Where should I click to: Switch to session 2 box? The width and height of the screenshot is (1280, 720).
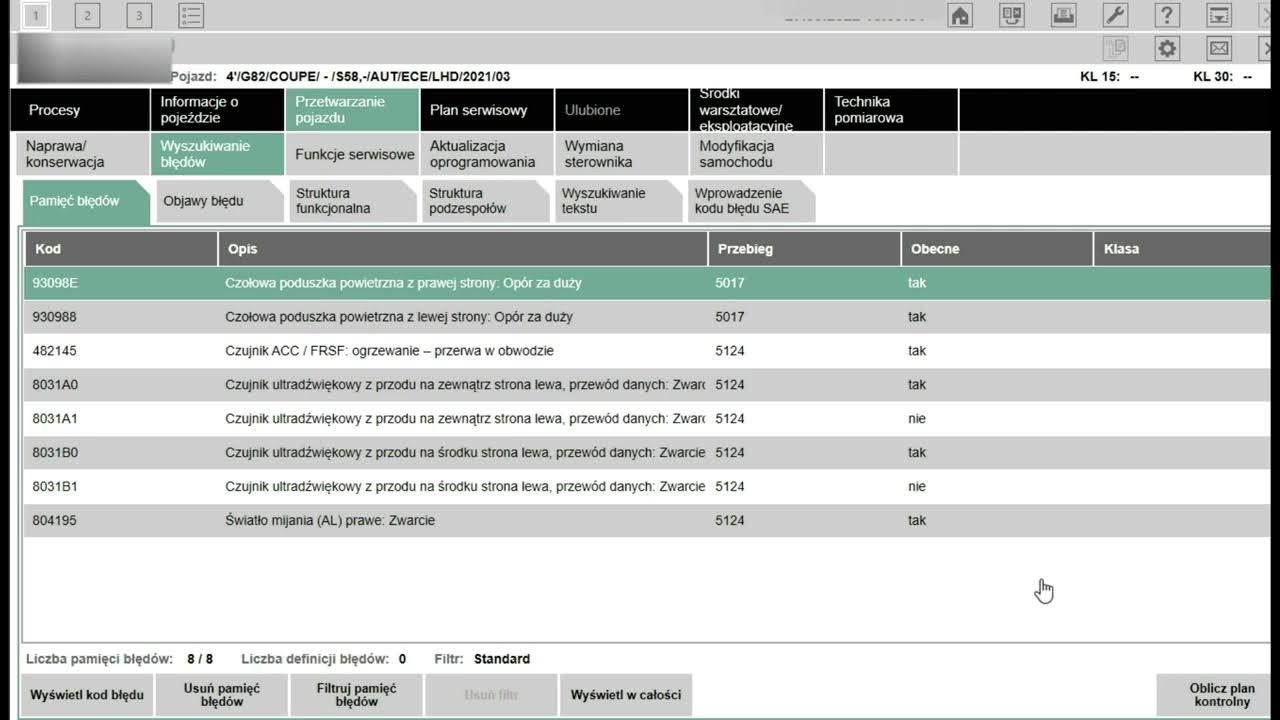coord(88,15)
